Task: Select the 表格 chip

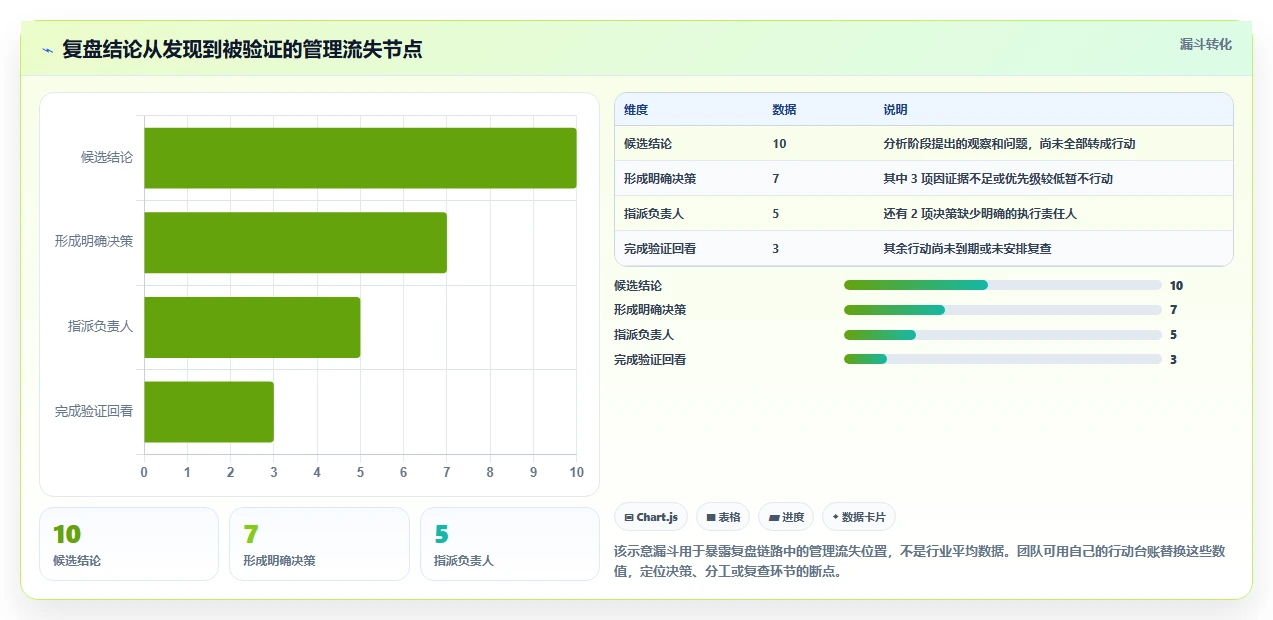Action: (x=723, y=517)
